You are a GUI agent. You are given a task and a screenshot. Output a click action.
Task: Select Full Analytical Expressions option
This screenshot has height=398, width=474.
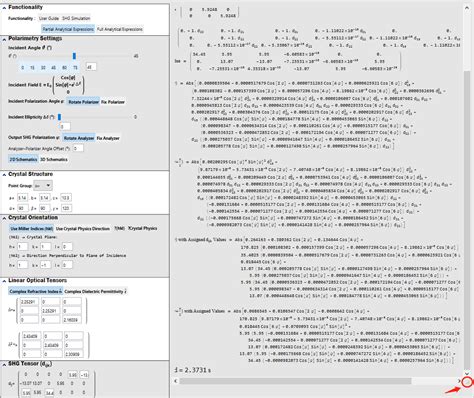[120, 29]
